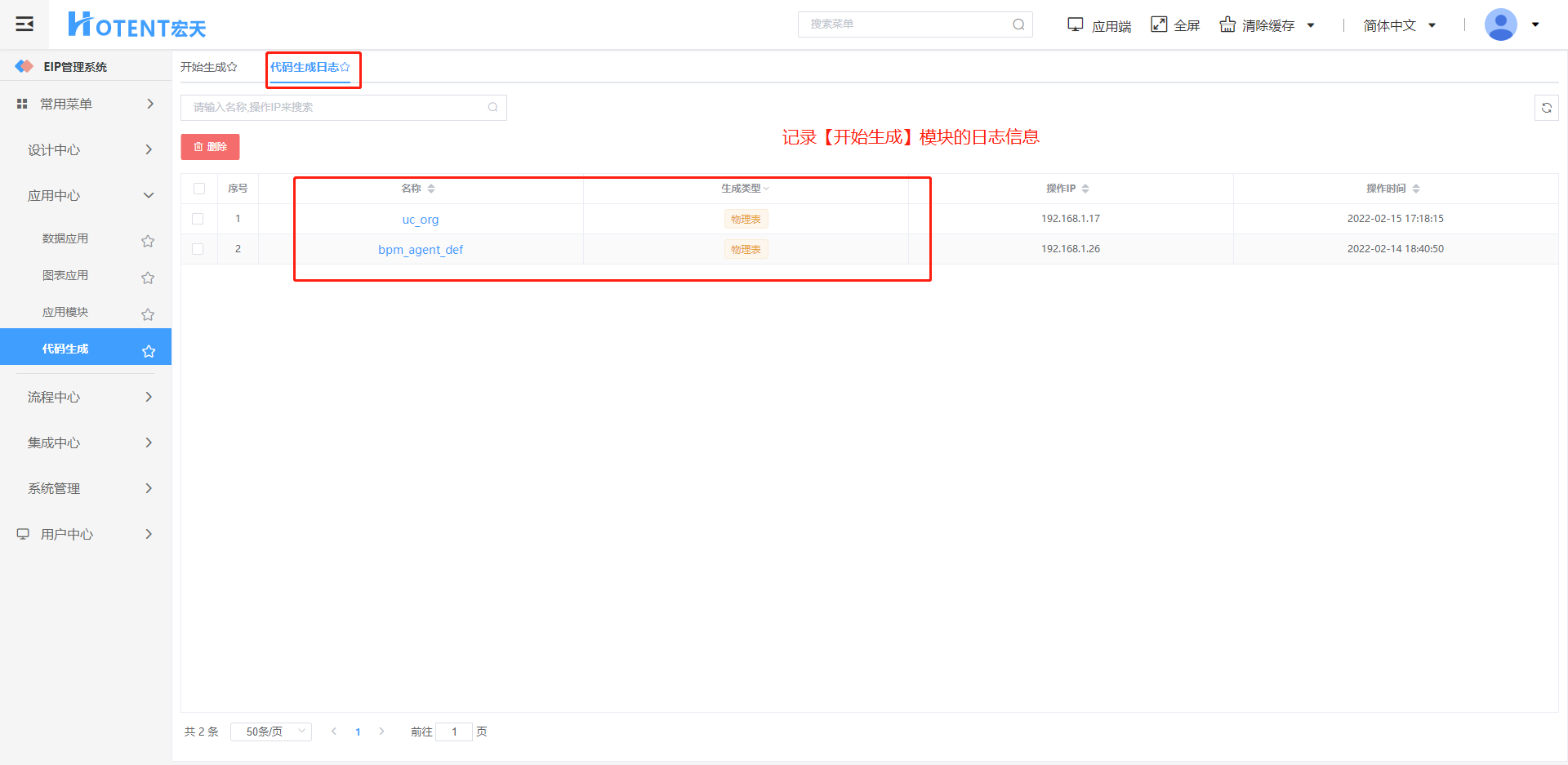Click the search magnifier in top menu search
The height and width of the screenshot is (765, 1568).
(x=1018, y=24)
